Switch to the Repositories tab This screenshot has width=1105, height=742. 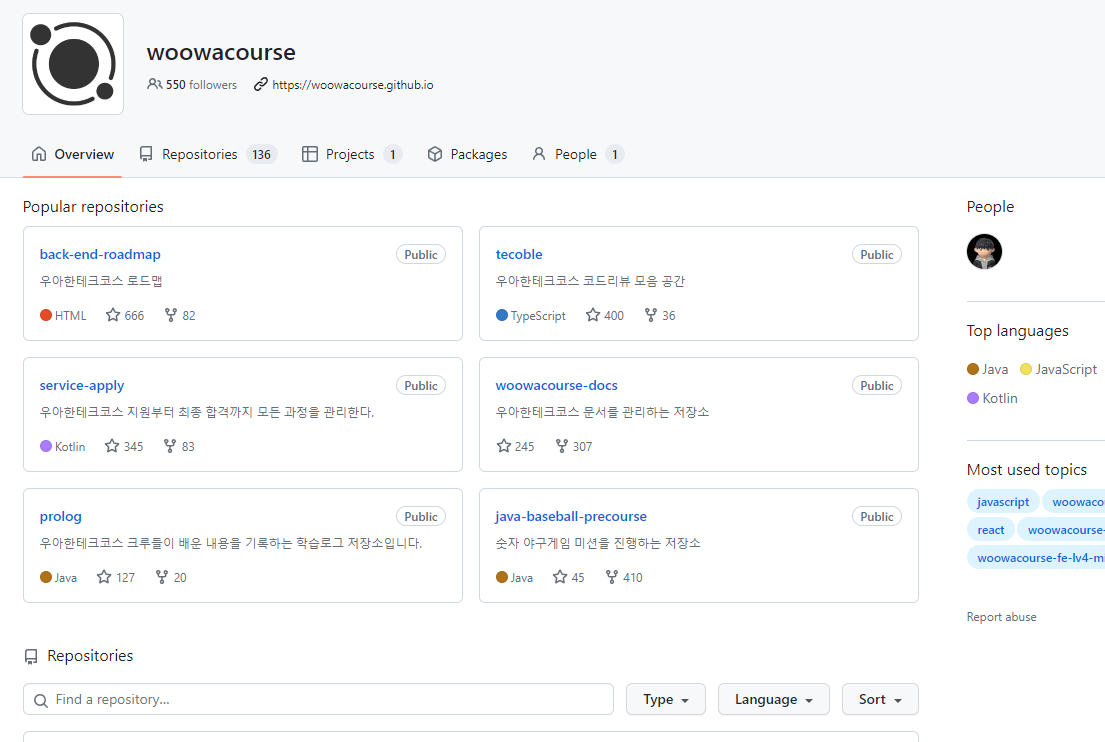tap(208, 154)
